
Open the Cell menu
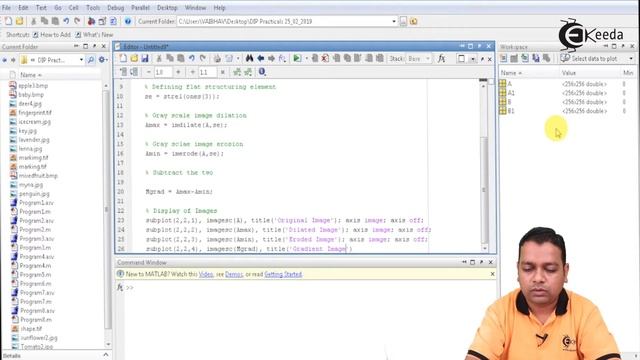coord(73,8)
